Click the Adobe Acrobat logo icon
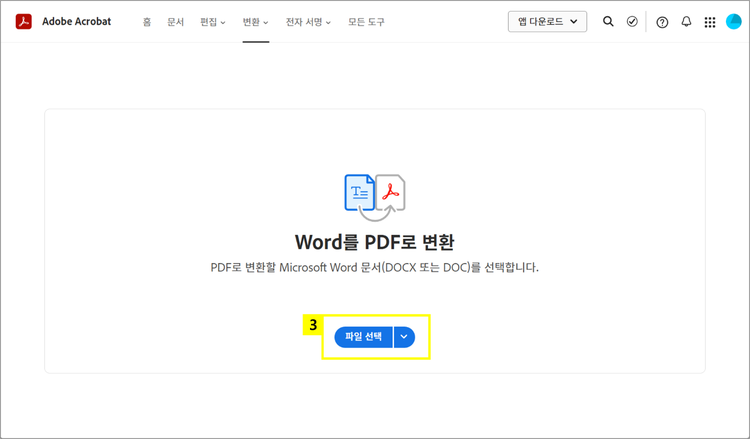The image size is (750, 439). coord(23,22)
